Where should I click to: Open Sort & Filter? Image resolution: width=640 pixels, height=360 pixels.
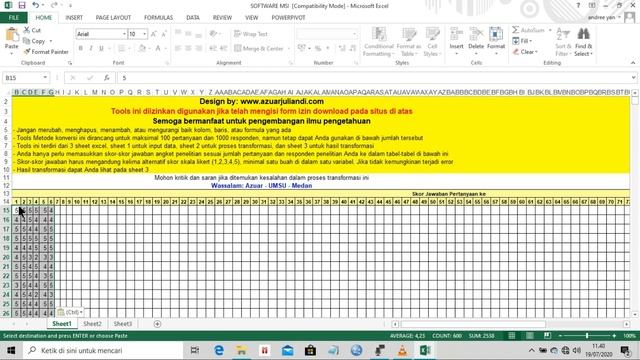coord(563,42)
